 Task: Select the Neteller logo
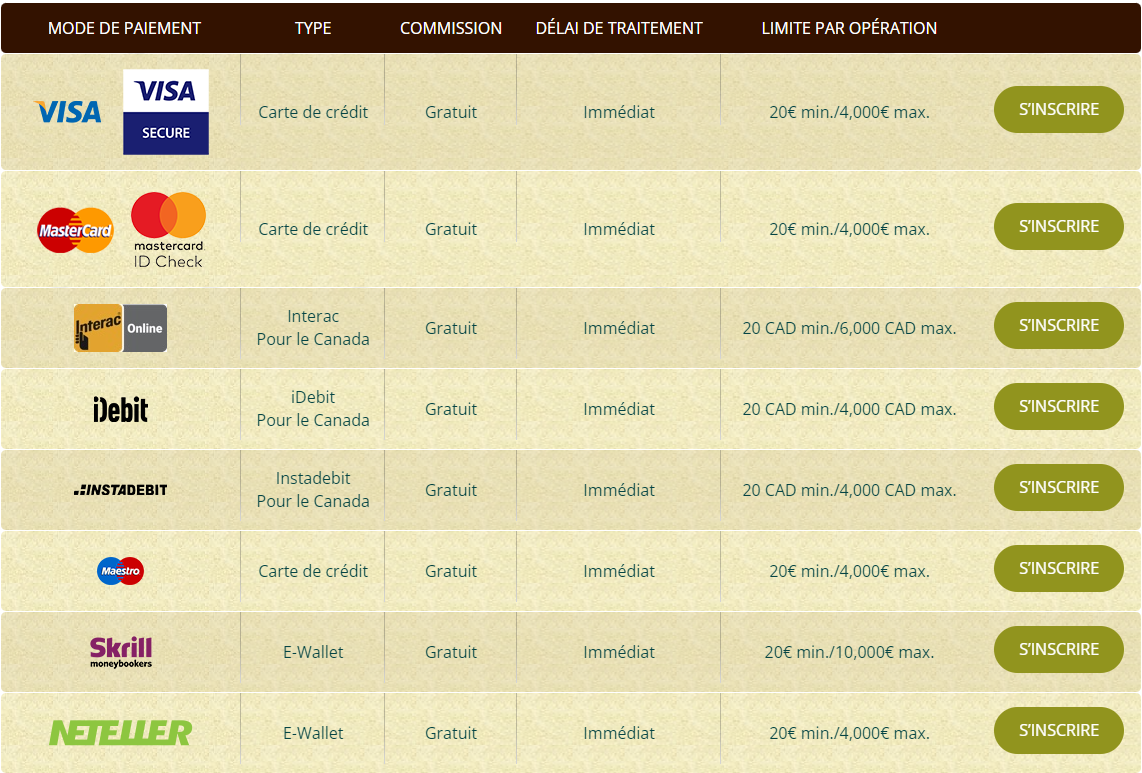pos(120,731)
